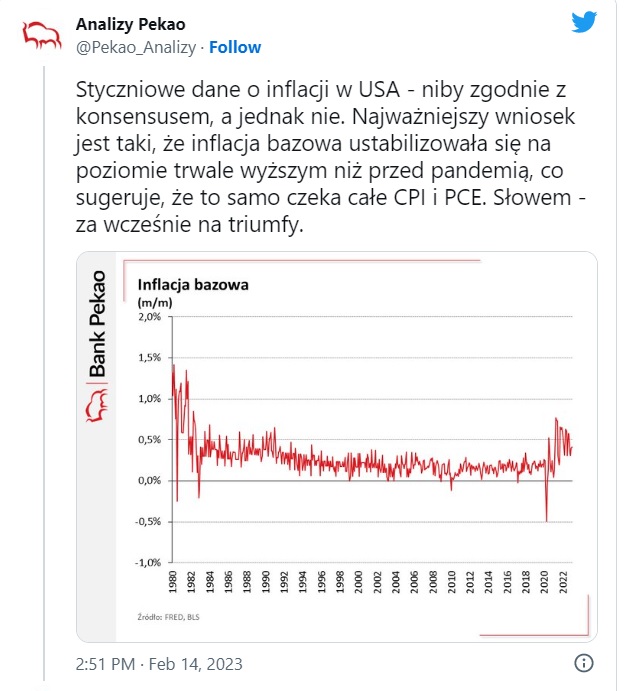Viewport: 625px width, 691px height.
Task: Click the 0,0% y-axis label
Action: click(148, 480)
